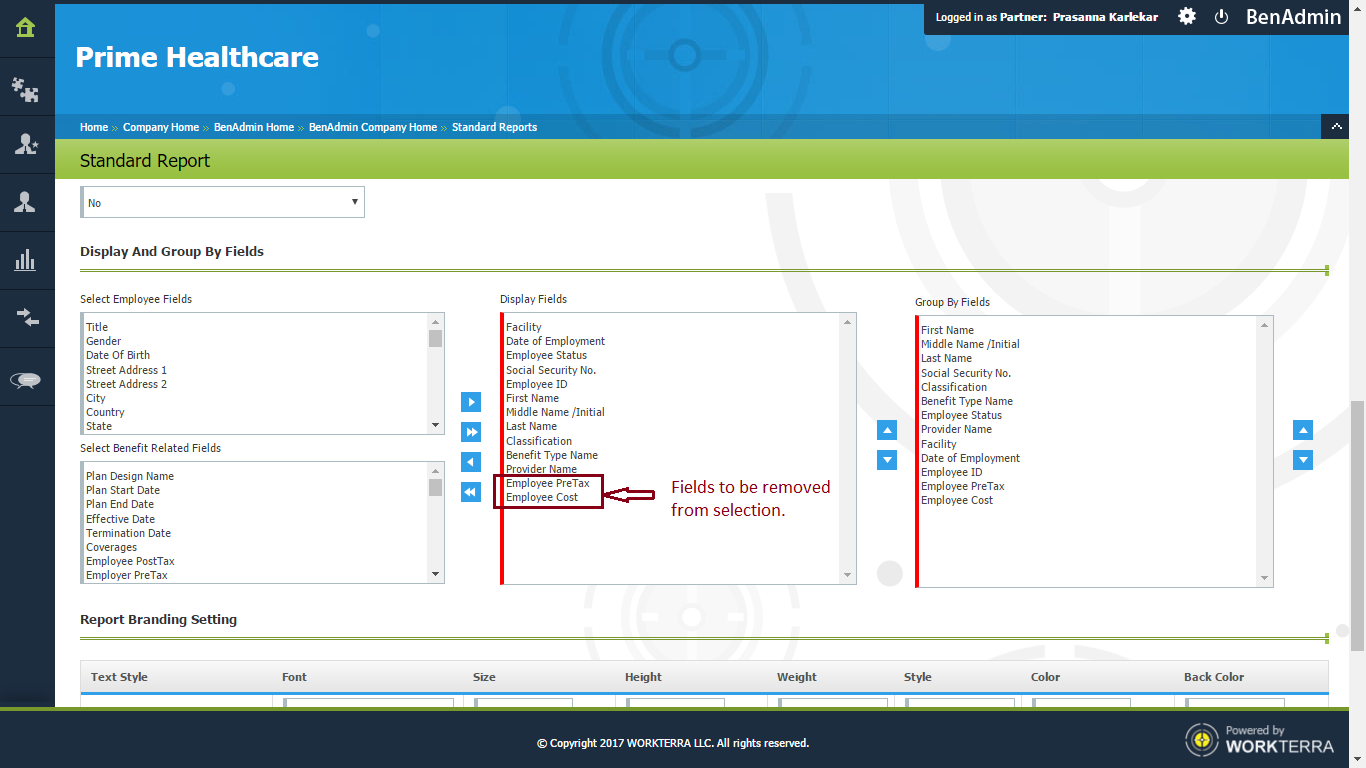Select Plan Design Name benefit field

130,476
